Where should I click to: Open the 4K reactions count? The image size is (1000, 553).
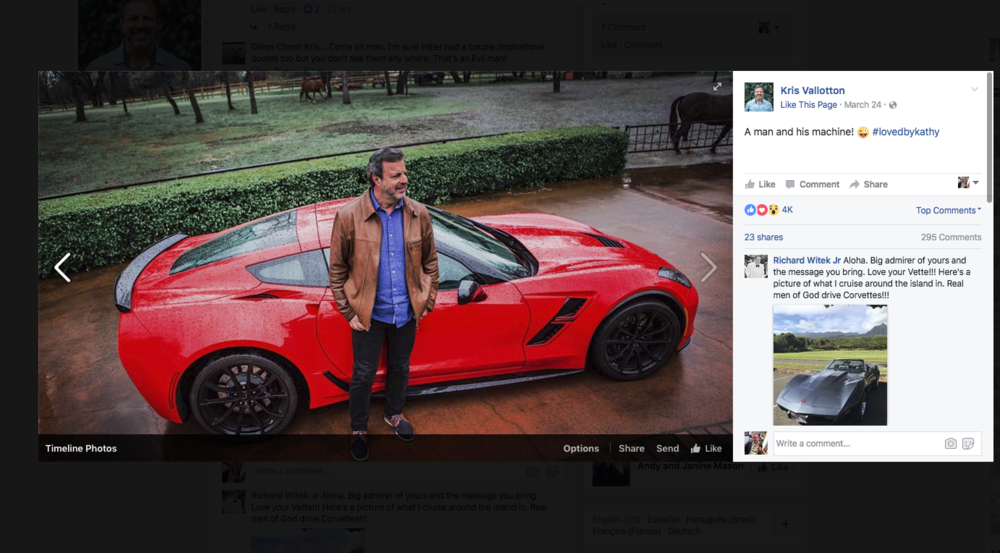[788, 210]
